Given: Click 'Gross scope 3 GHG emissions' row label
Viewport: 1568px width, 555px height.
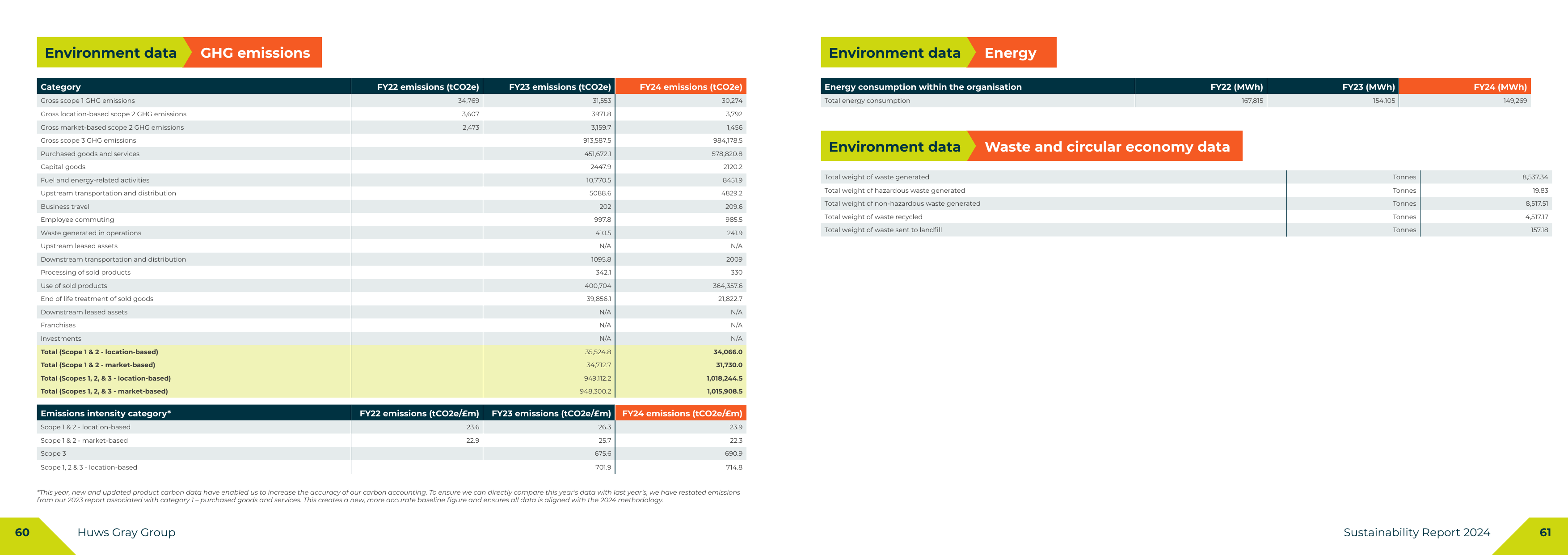Looking at the screenshot, I should (88, 141).
